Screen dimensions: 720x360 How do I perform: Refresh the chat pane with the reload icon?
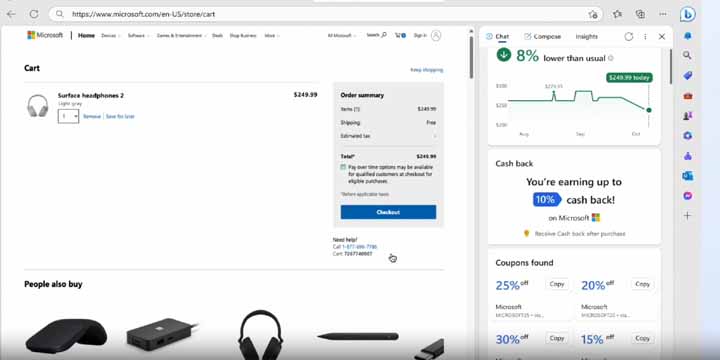point(629,36)
